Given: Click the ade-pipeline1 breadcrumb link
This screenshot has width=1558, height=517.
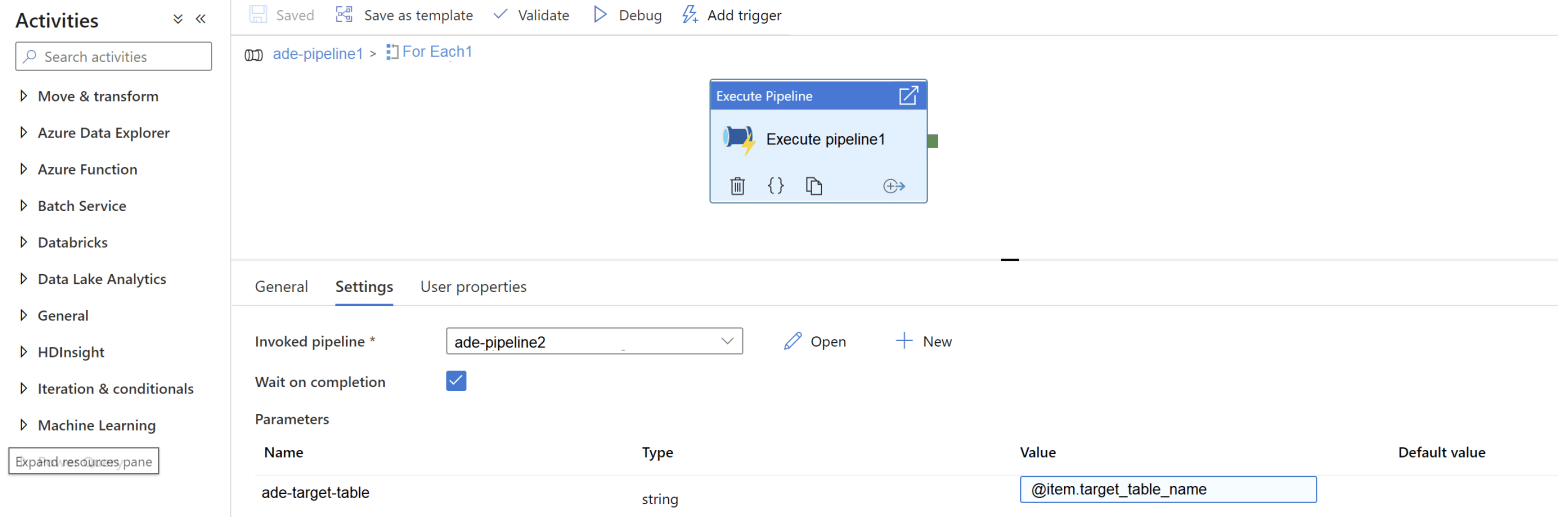Looking at the screenshot, I should pos(318,53).
